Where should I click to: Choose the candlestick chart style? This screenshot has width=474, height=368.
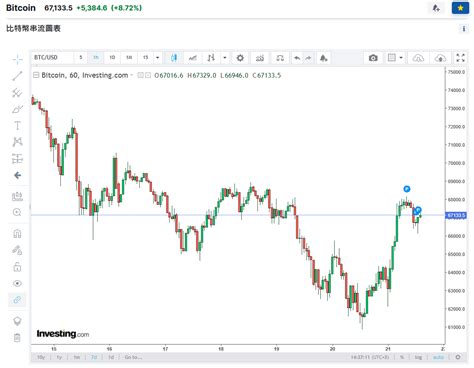[174, 58]
